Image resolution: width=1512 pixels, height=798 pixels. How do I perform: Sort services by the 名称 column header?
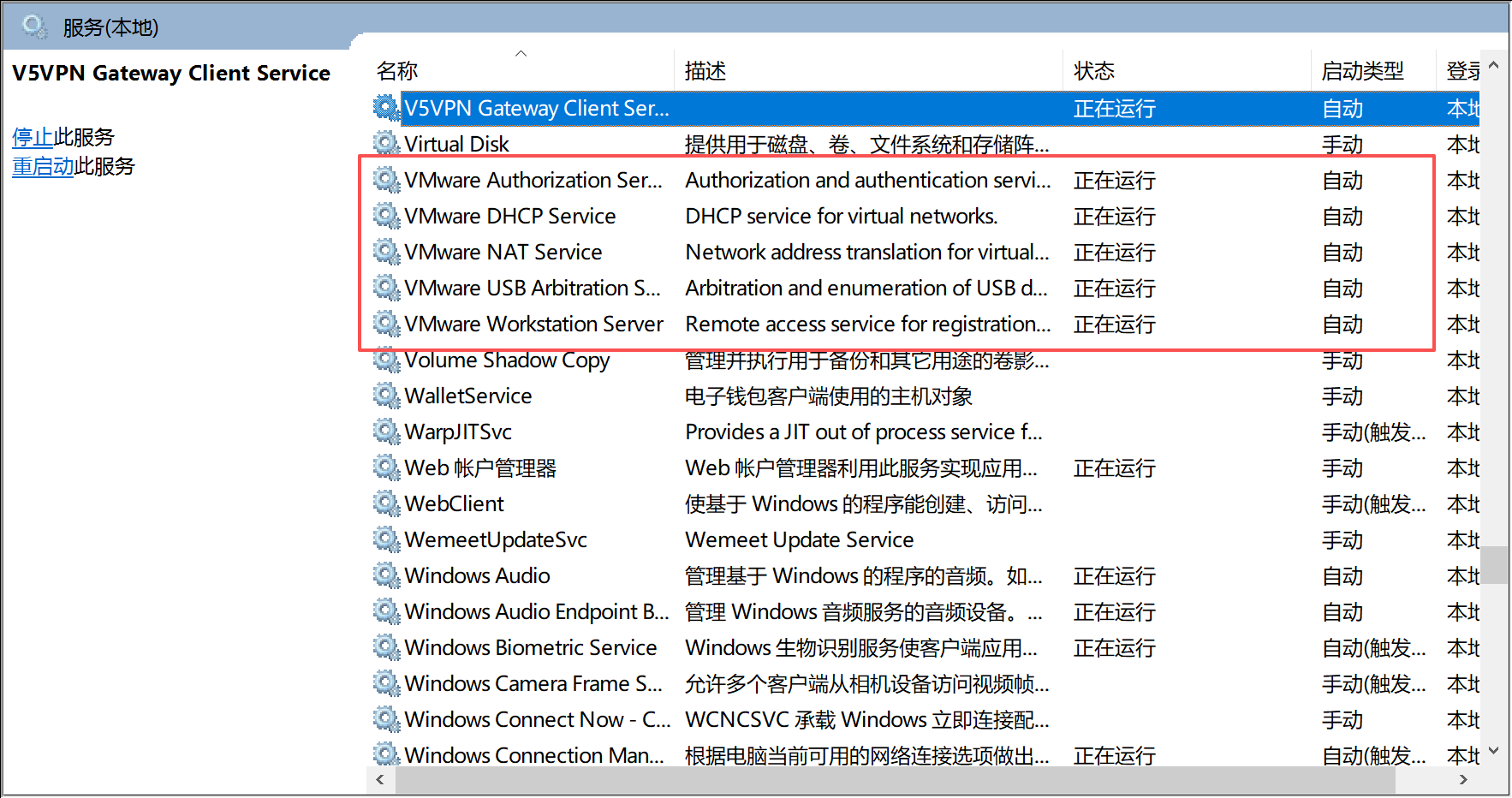pyautogui.click(x=397, y=71)
